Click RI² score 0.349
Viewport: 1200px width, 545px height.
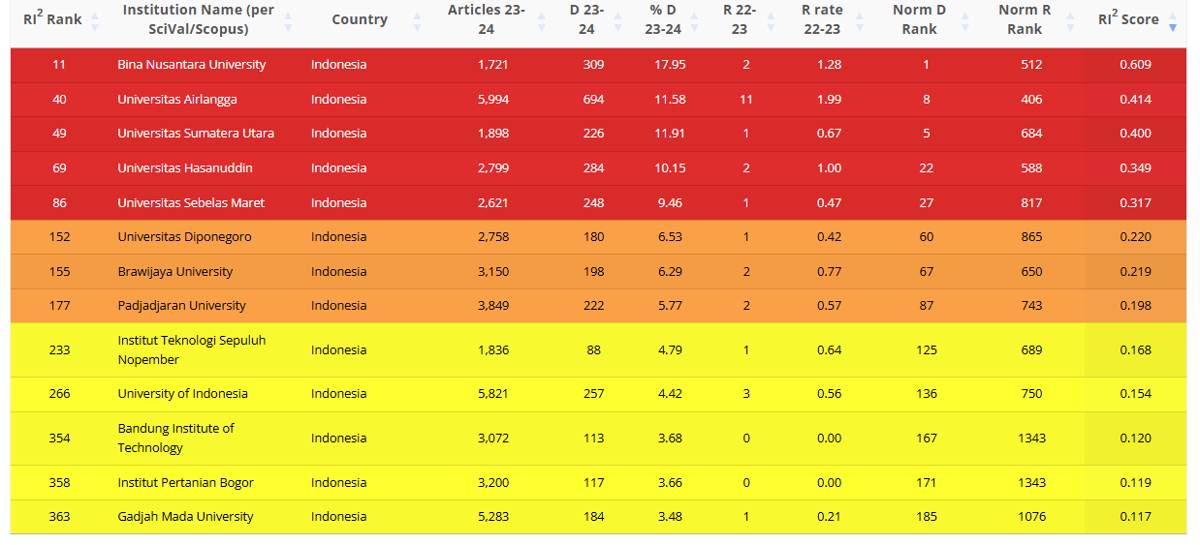pos(1136,168)
